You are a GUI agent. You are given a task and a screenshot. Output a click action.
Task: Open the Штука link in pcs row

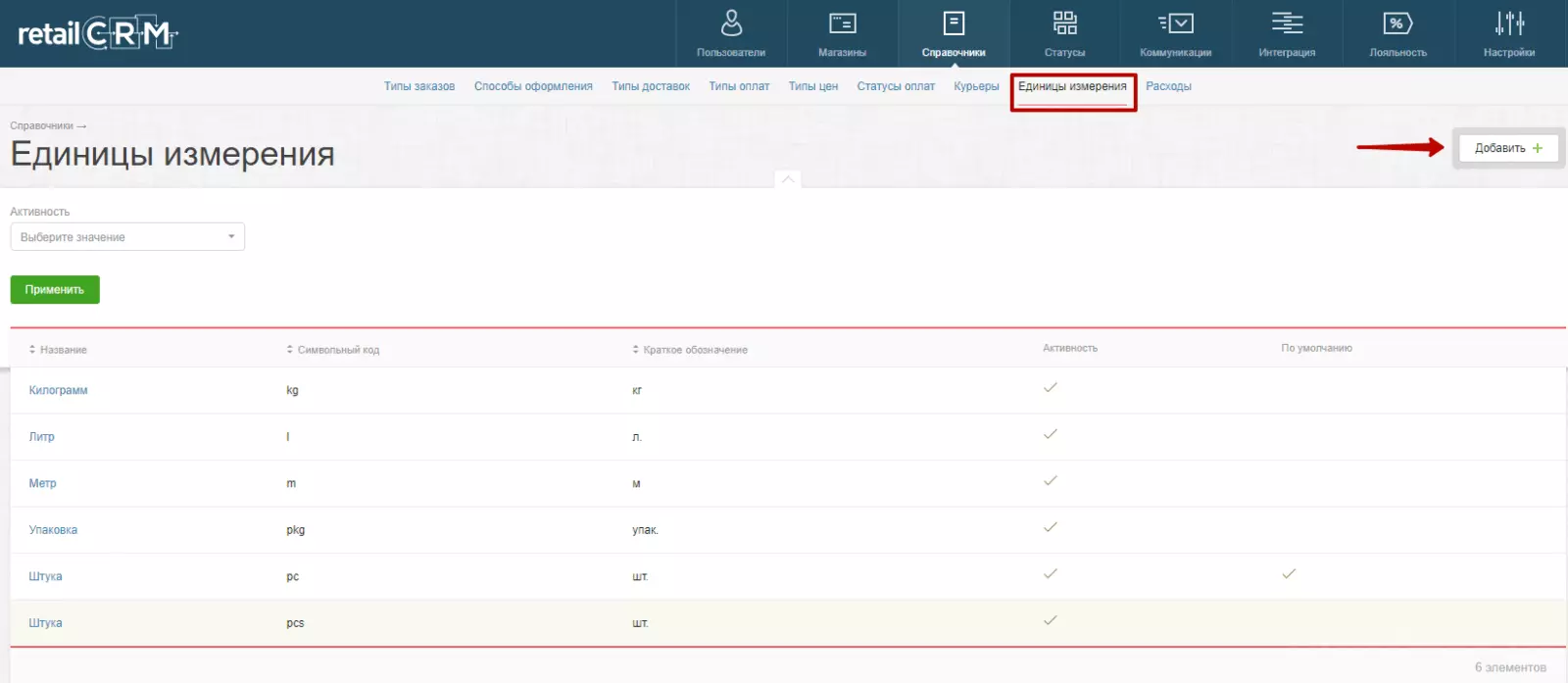click(45, 623)
